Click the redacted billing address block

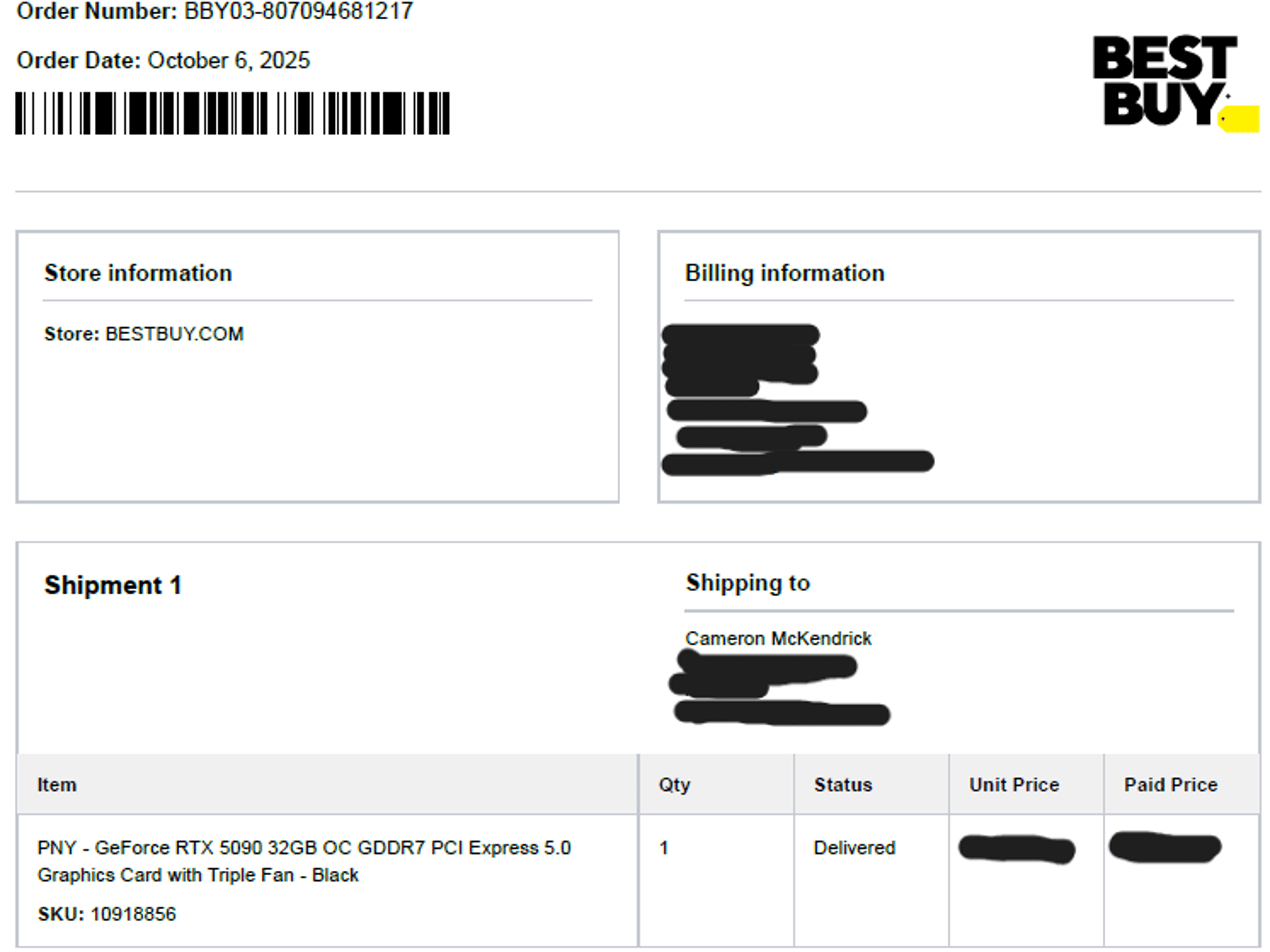coord(797,399)
